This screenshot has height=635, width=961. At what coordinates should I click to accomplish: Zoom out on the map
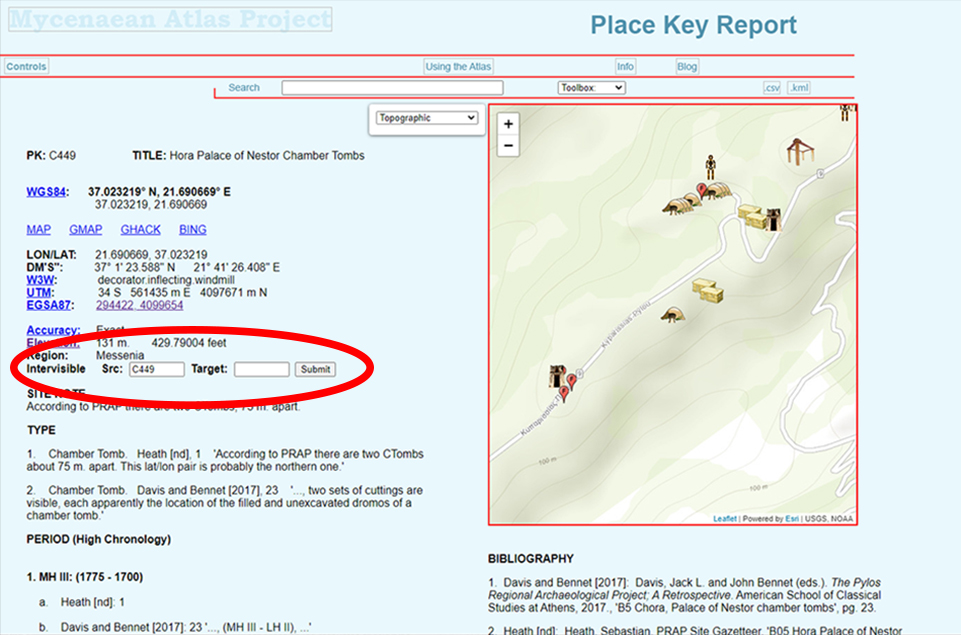click(x=508, y=146)
